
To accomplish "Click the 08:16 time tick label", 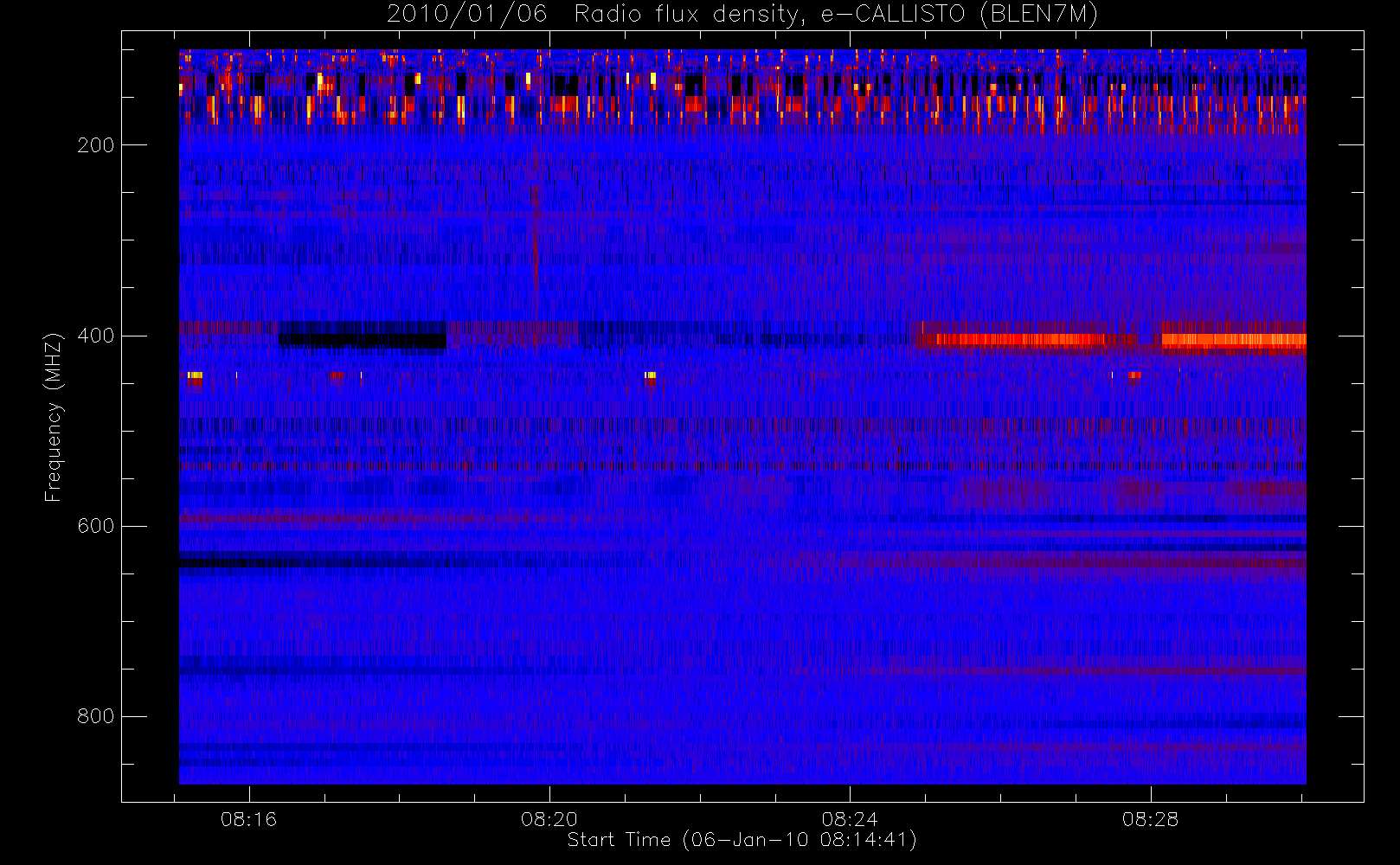I will click(x=248, y=819).
